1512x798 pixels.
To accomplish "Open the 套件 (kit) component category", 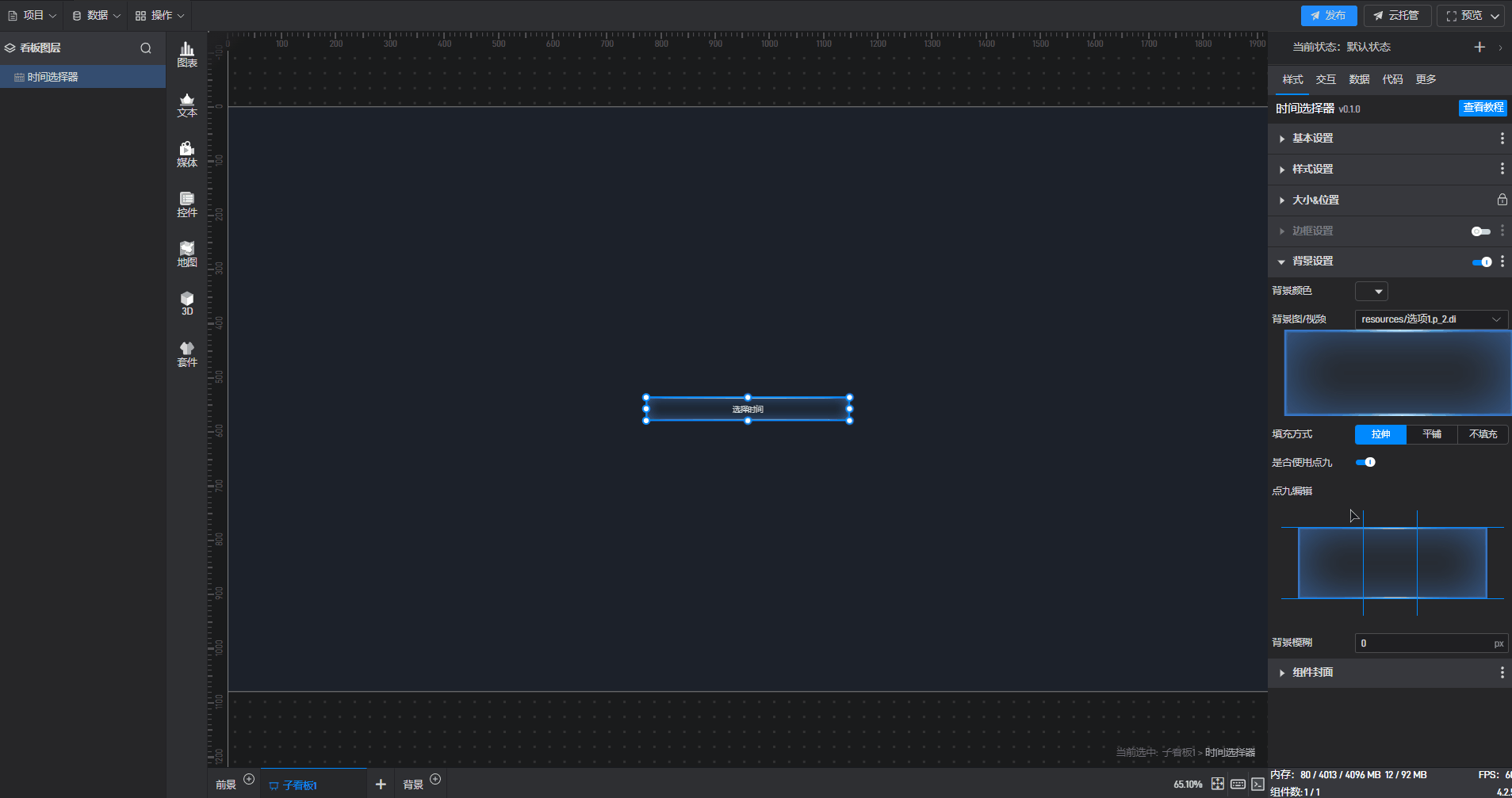I will [187, 354].
